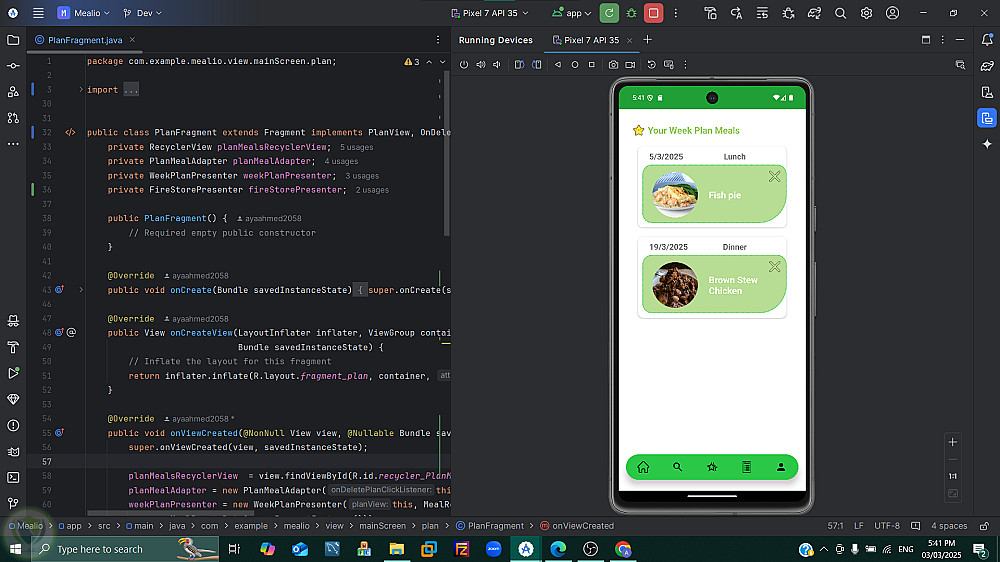The width and height of the screenshot is (1000, 562).
Task: Open IDE settings gear
Action: click(866, 13)
